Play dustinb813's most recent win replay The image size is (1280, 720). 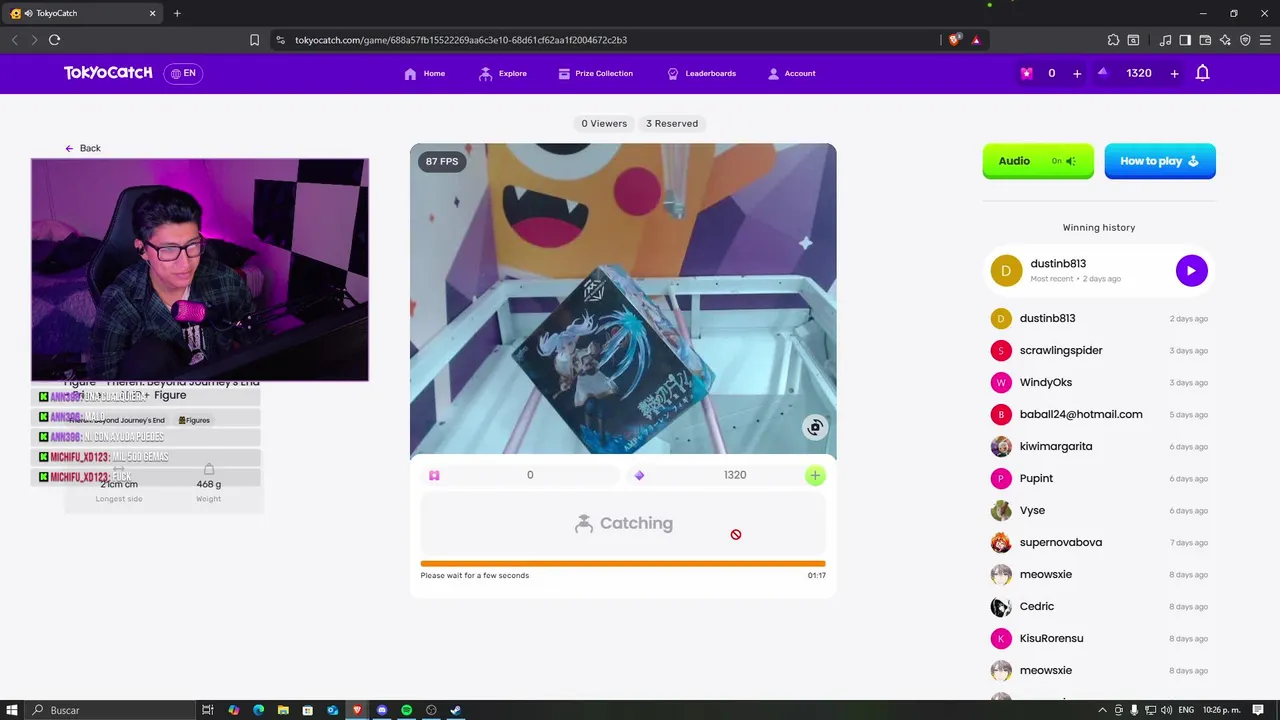coord(1191,270)
